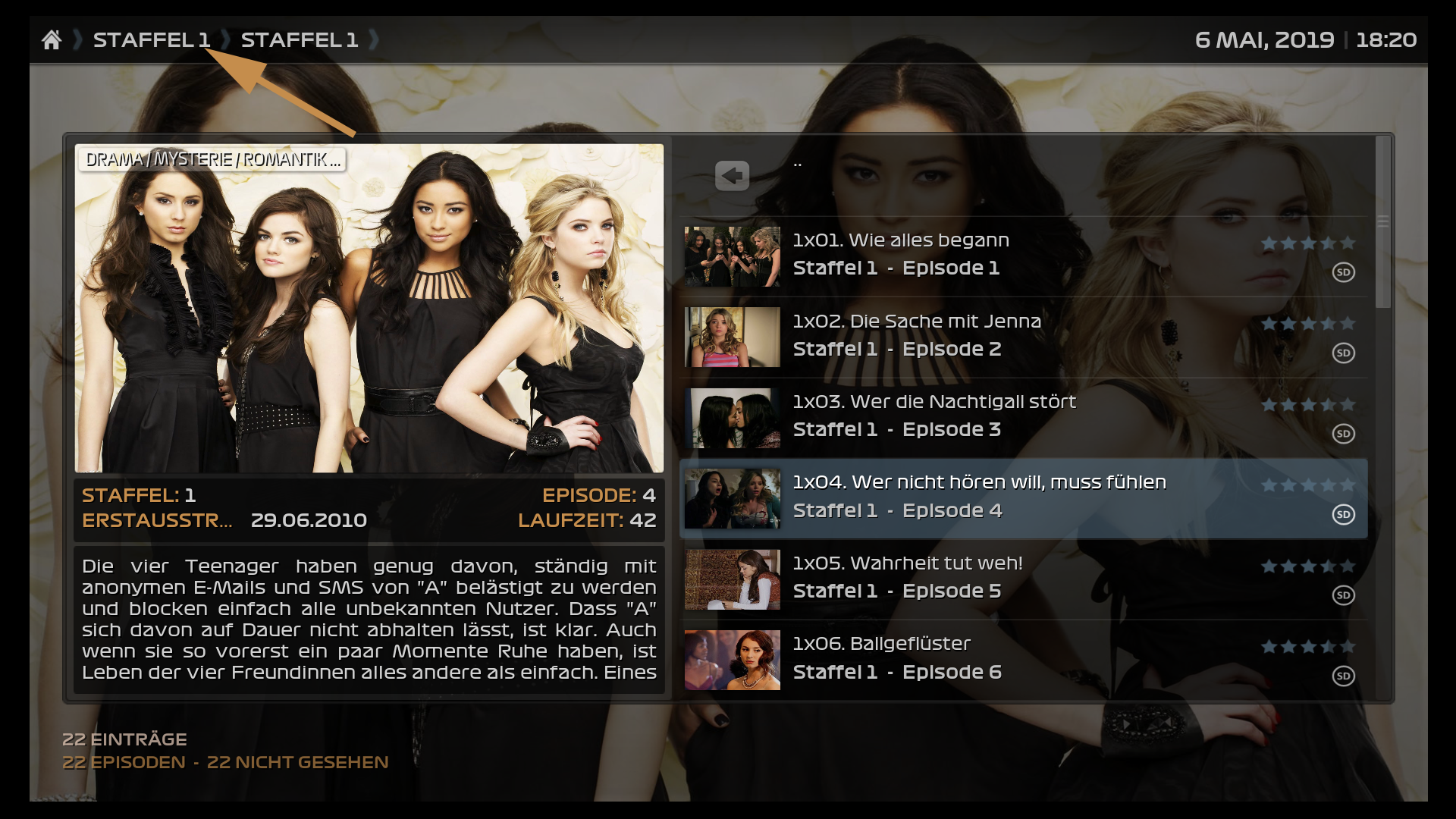Click star rating of Ballgeflüster
1456x819 pixels.
click(1308, 647)
